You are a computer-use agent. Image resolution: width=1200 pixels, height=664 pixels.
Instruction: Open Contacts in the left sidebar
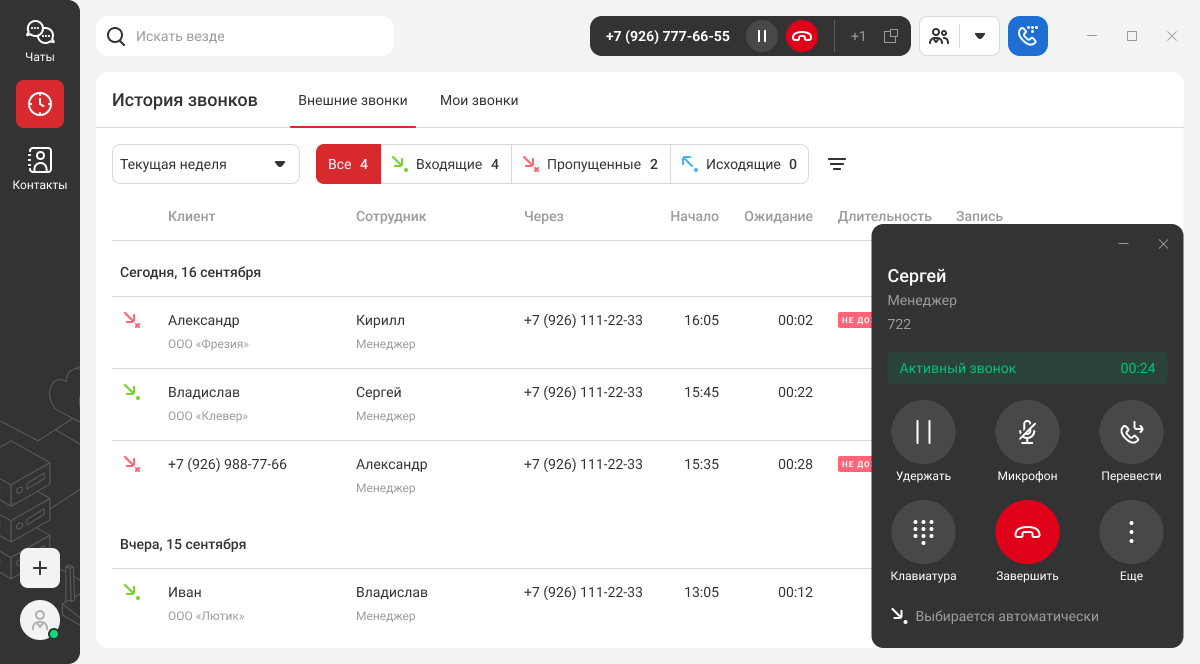[x=40, y=168]
